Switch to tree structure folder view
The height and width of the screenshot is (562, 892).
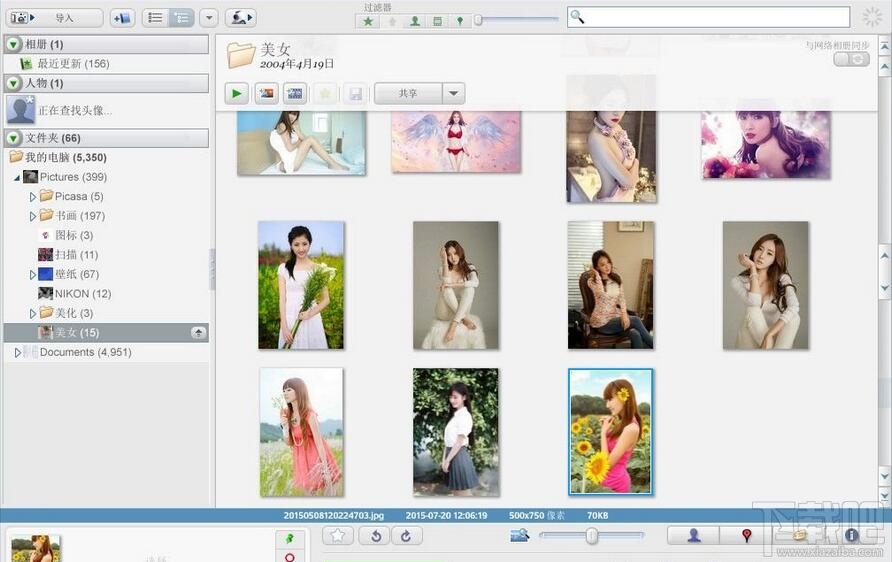pos(181,18)
